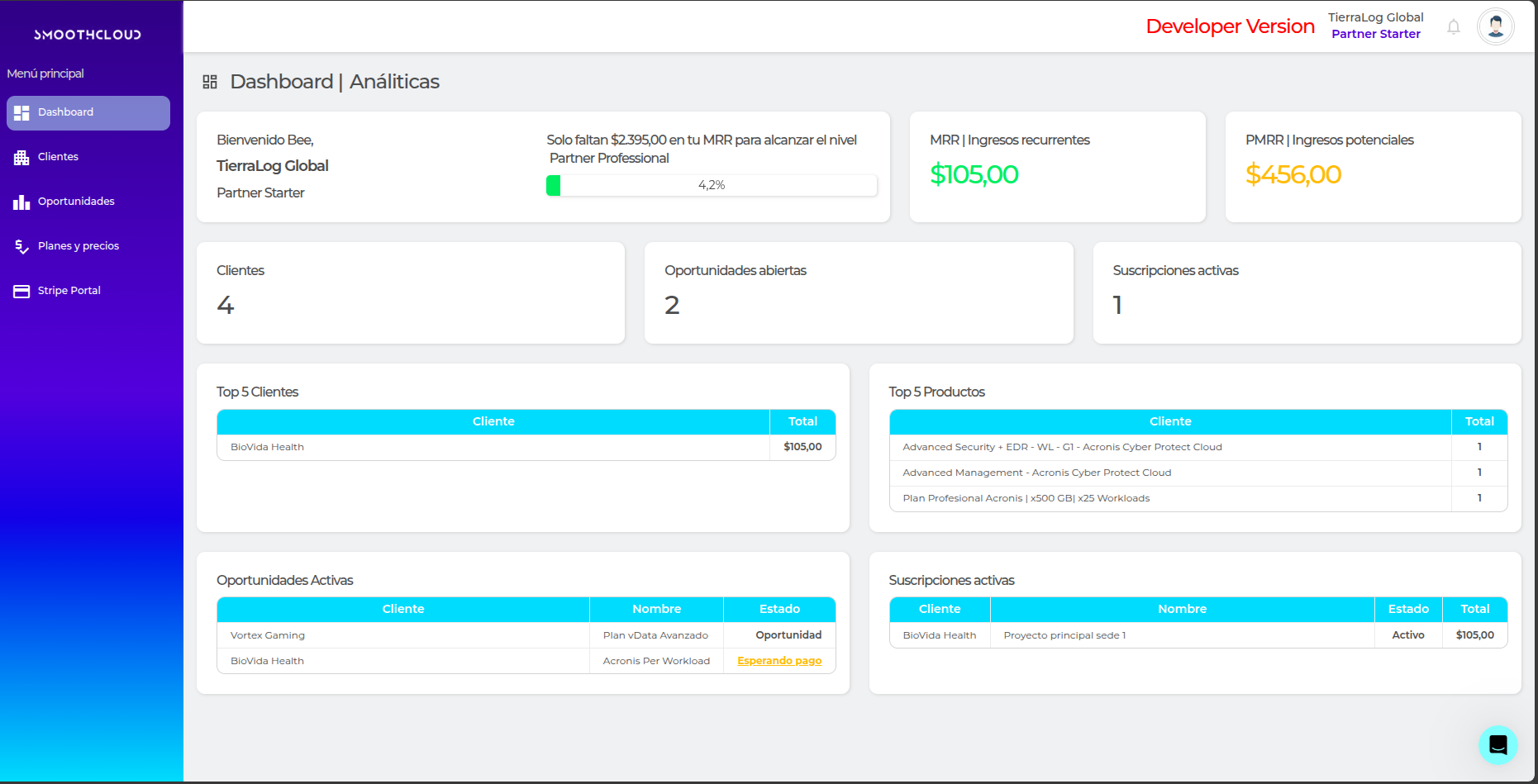Open the user profile avatar
The height and width of the screenshot is (784, 1538).
click(x=1495, y=27)
